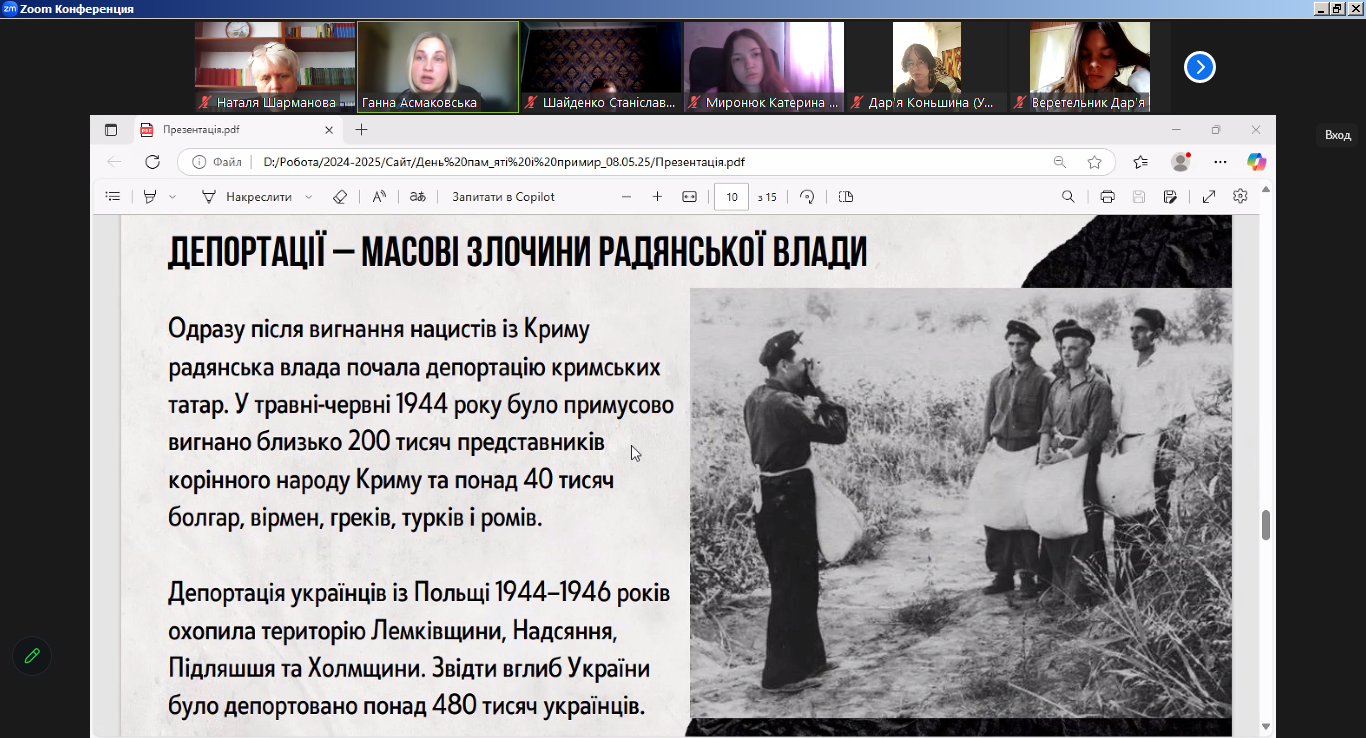Viewport: 1366px width, 738px height.
Task: Click the read aloud icon
Action: (379, 197)
